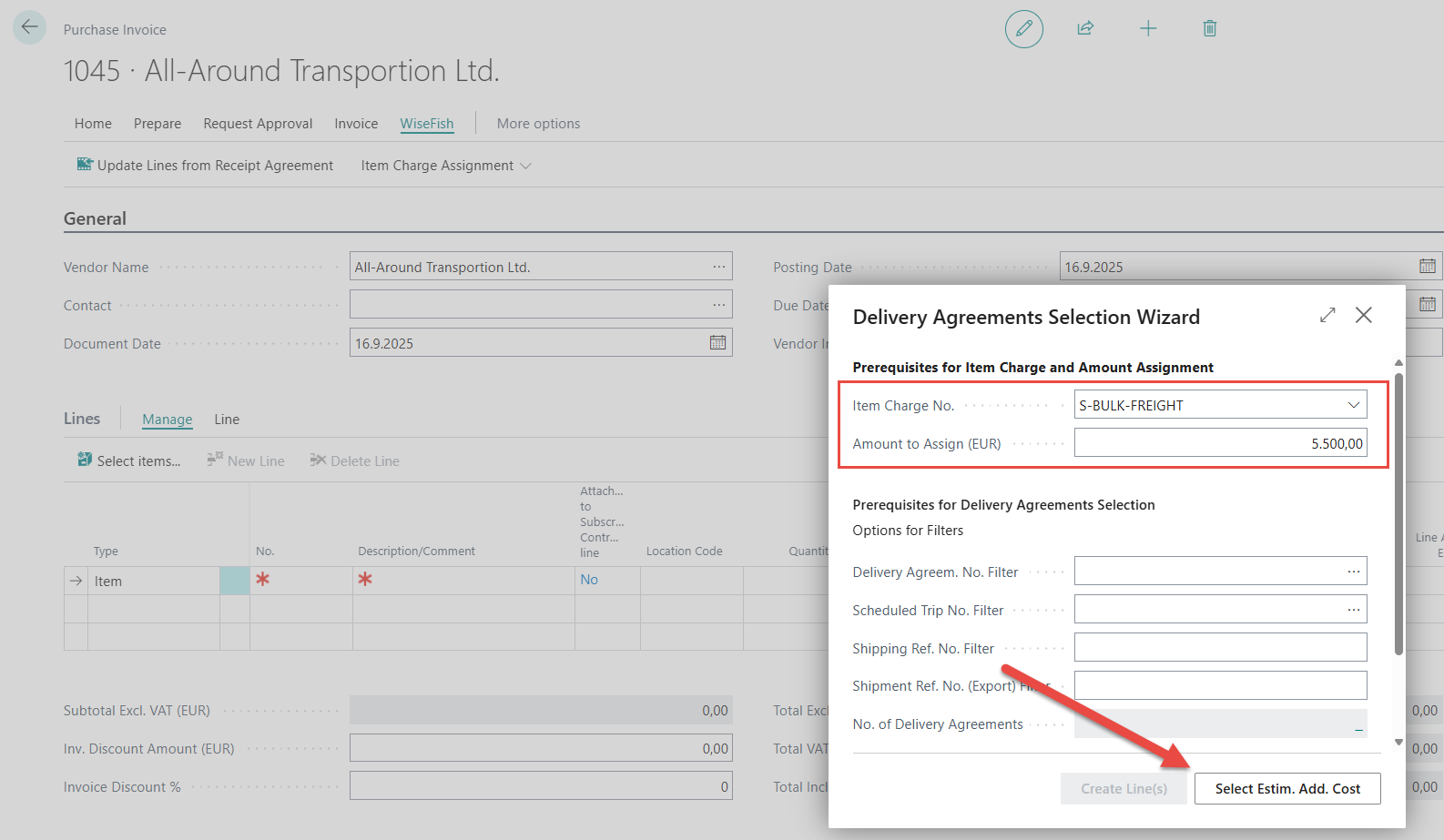The width and height of the screenshot is (1444, 840).
Task: Click the back arrow icon
Action: click(x=29, y=27)
